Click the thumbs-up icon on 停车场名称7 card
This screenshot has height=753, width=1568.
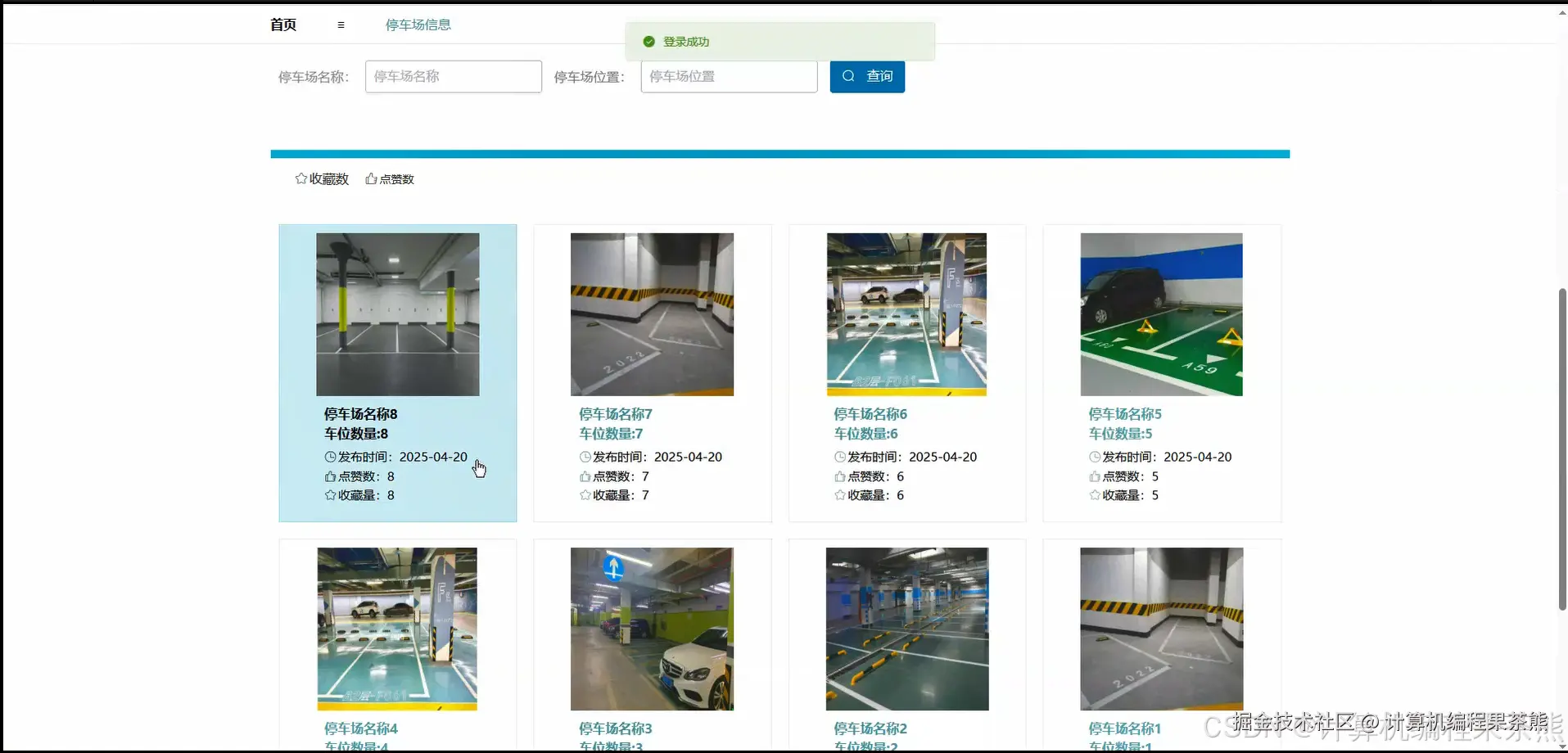coord(585,476)
